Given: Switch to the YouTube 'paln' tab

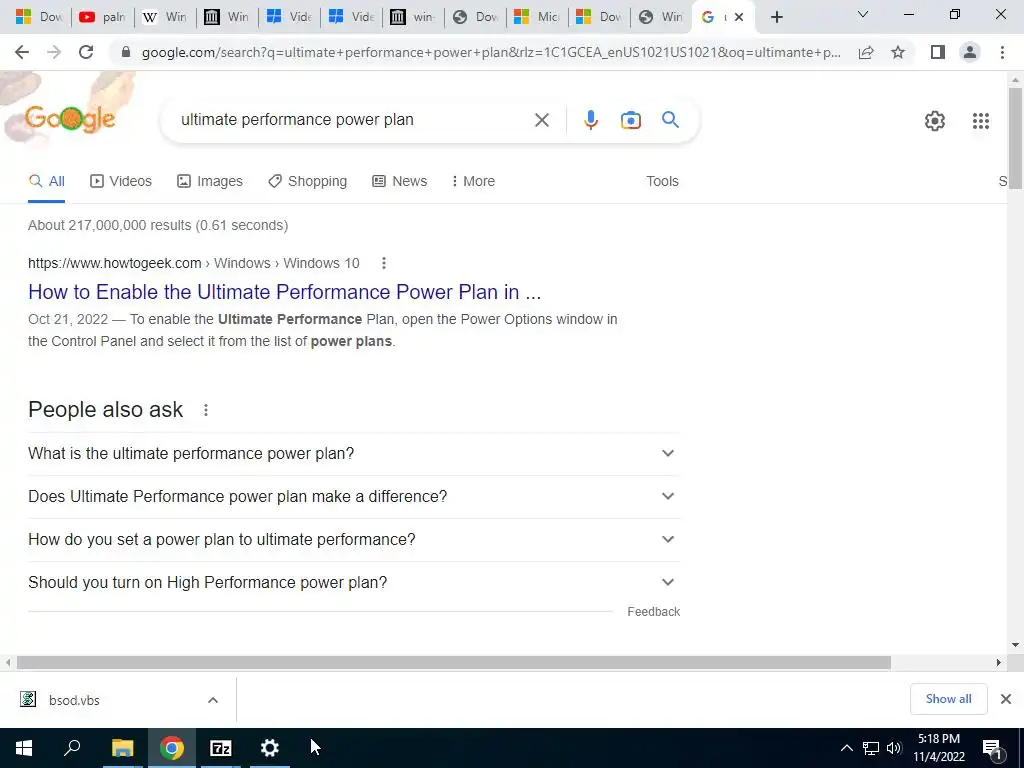Looking at the screenshot, I should point(102,17).
